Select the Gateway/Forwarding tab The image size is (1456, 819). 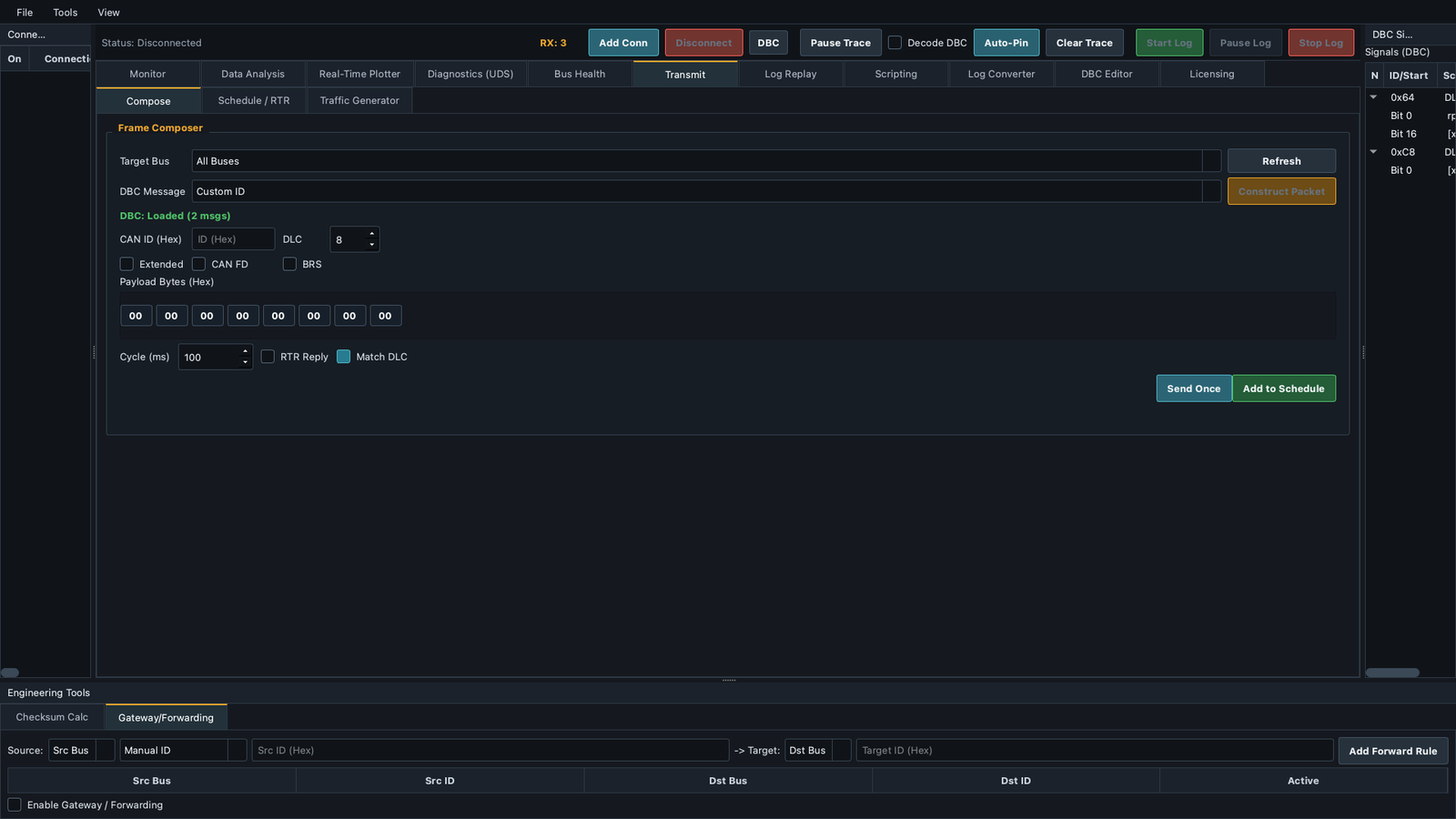[166, 717]
